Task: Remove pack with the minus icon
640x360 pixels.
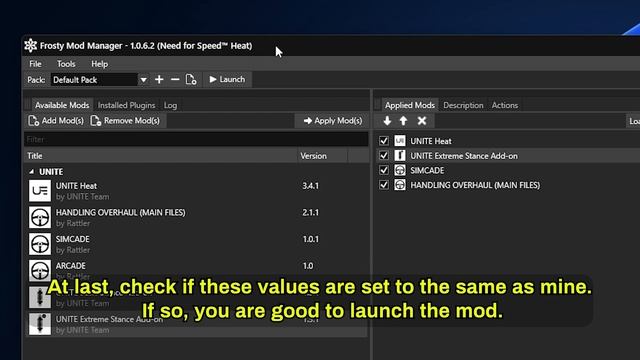Action: (x=175, y=80)
